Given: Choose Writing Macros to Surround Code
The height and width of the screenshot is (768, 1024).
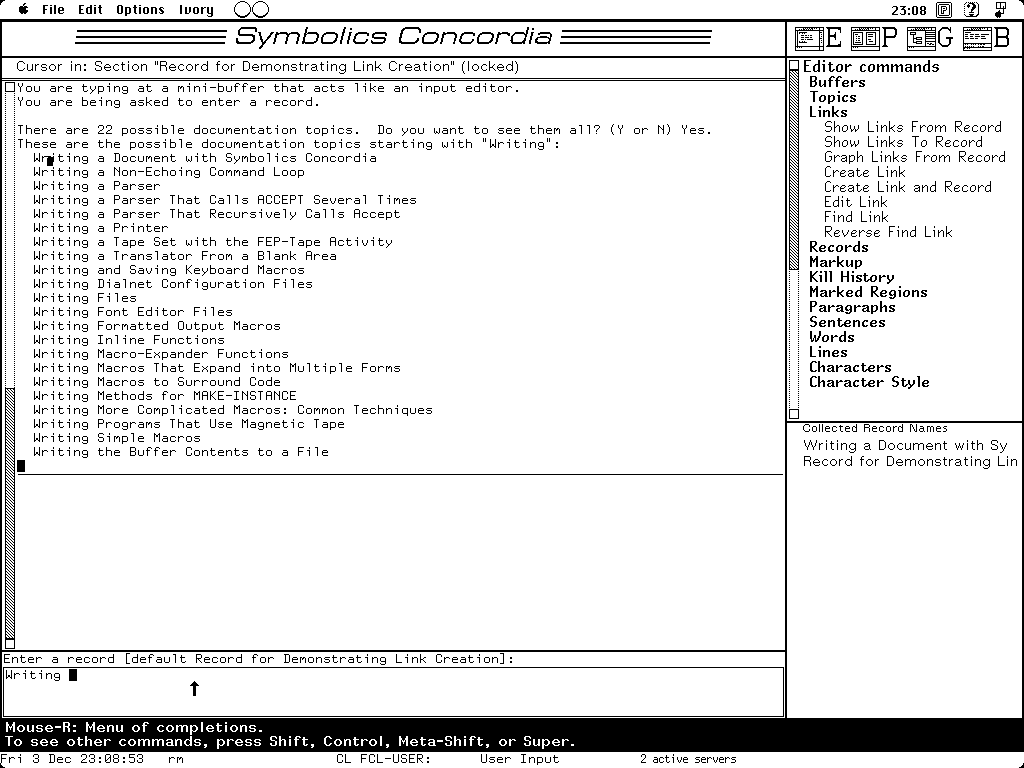Looking at the screenshot, I should pos(157,382).
